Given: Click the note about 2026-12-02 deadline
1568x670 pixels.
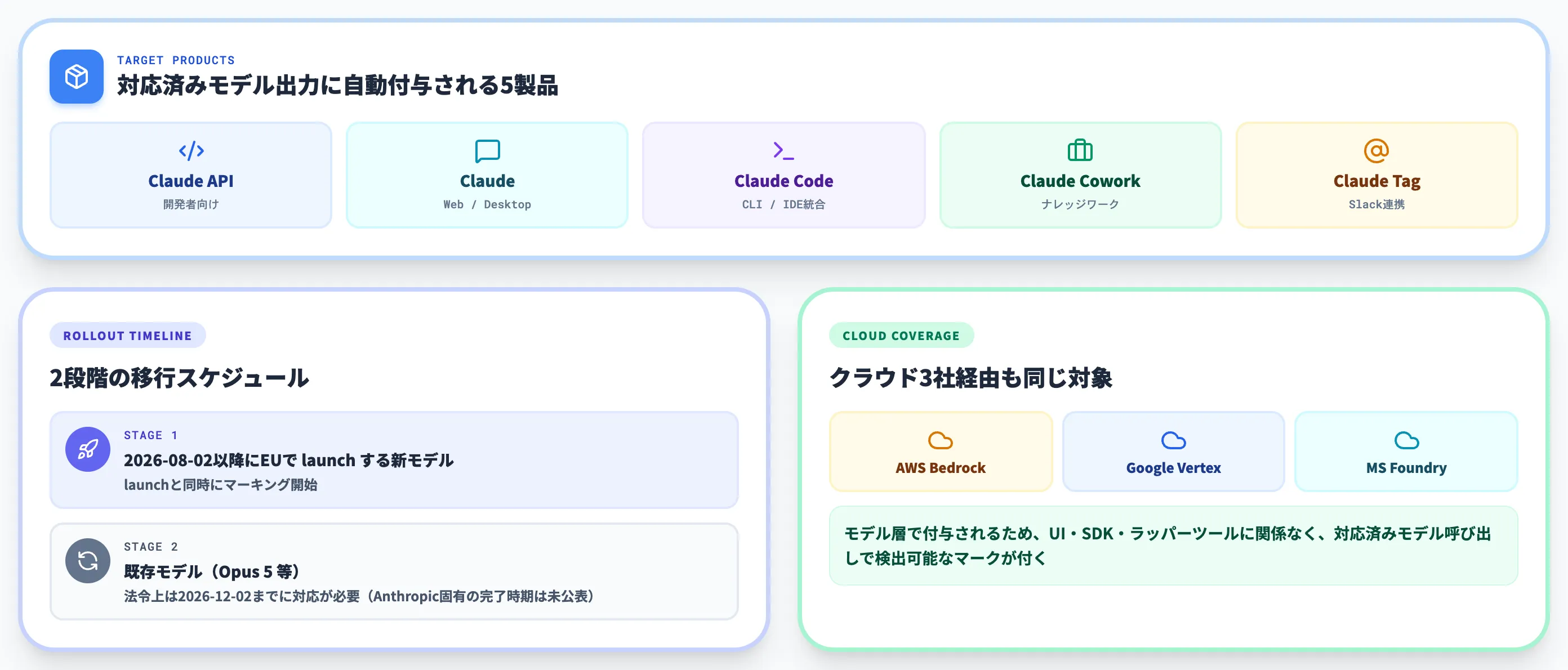Looking at the screenshot, I should 360,596.
